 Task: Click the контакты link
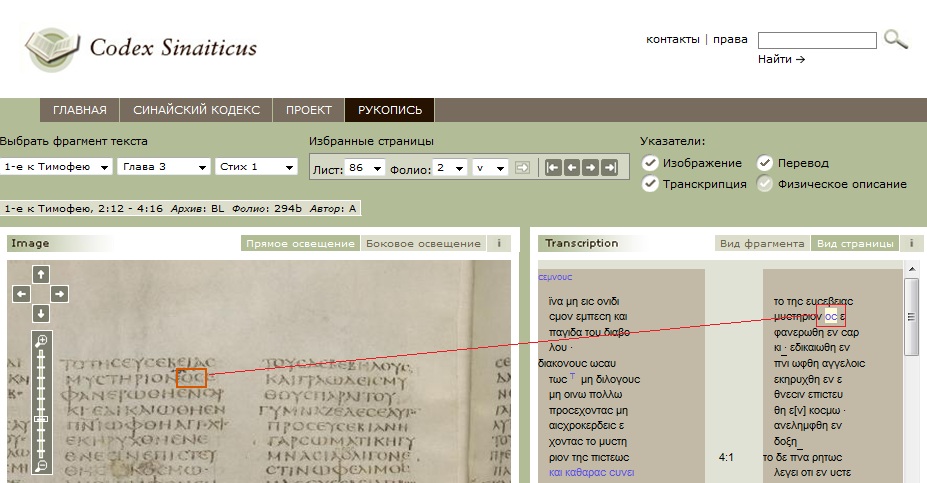672,39
